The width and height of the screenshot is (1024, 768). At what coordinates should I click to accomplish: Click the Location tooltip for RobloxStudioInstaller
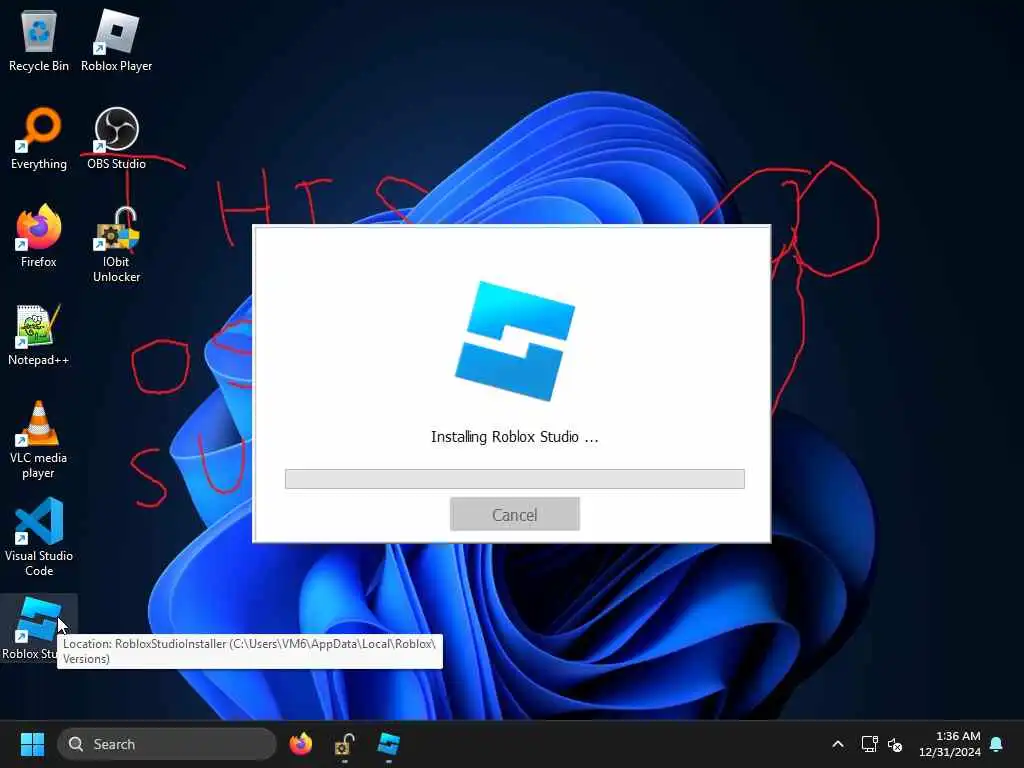click(250, 651)
